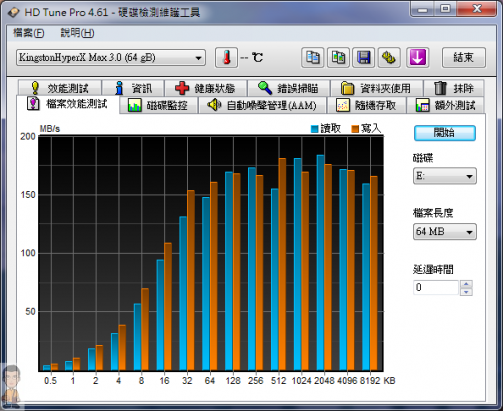Image resolution: width=503 pixels, height=411 pixels.
Task: Open the 抹除 trash can tab
Action: (x=454, y=88)
